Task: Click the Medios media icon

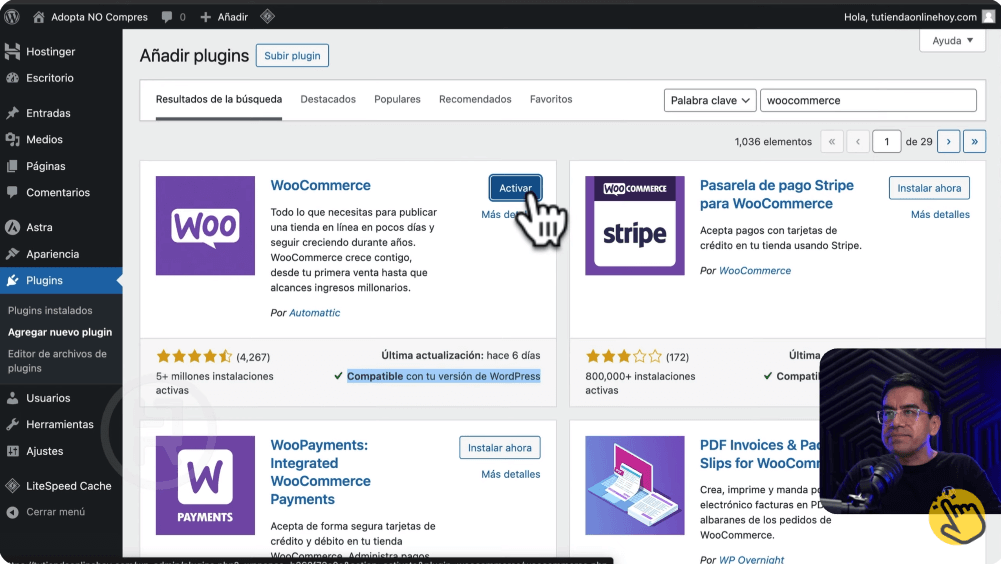Action: [x=12, y=139]
